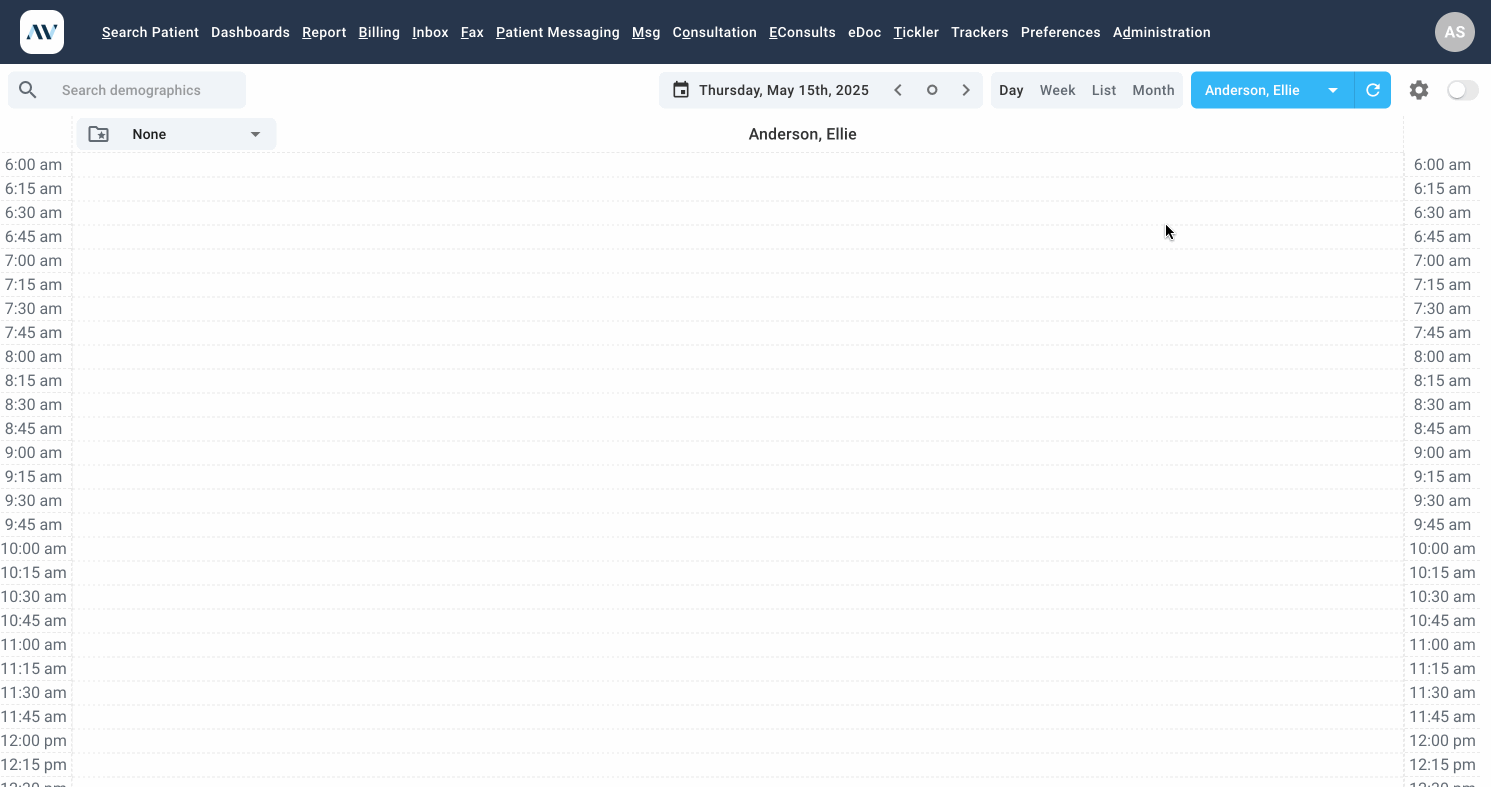Open Consultation menu
Screen dimensions: 1491x787
(714, 32)
